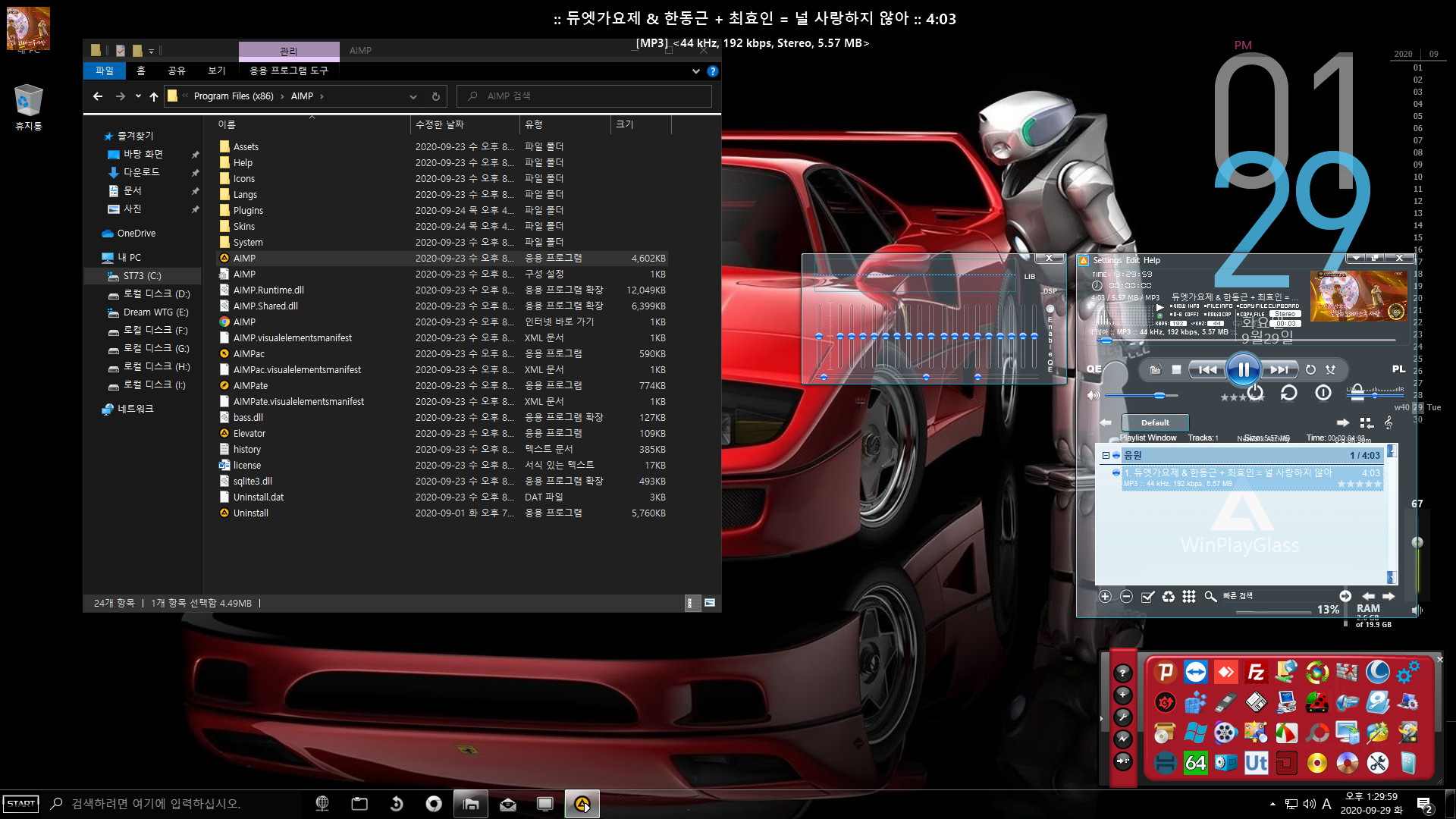This screenshot has height=819, width=1456.
Task: Click VIEW INFO in AIMP display
Action: point(1185,306)
